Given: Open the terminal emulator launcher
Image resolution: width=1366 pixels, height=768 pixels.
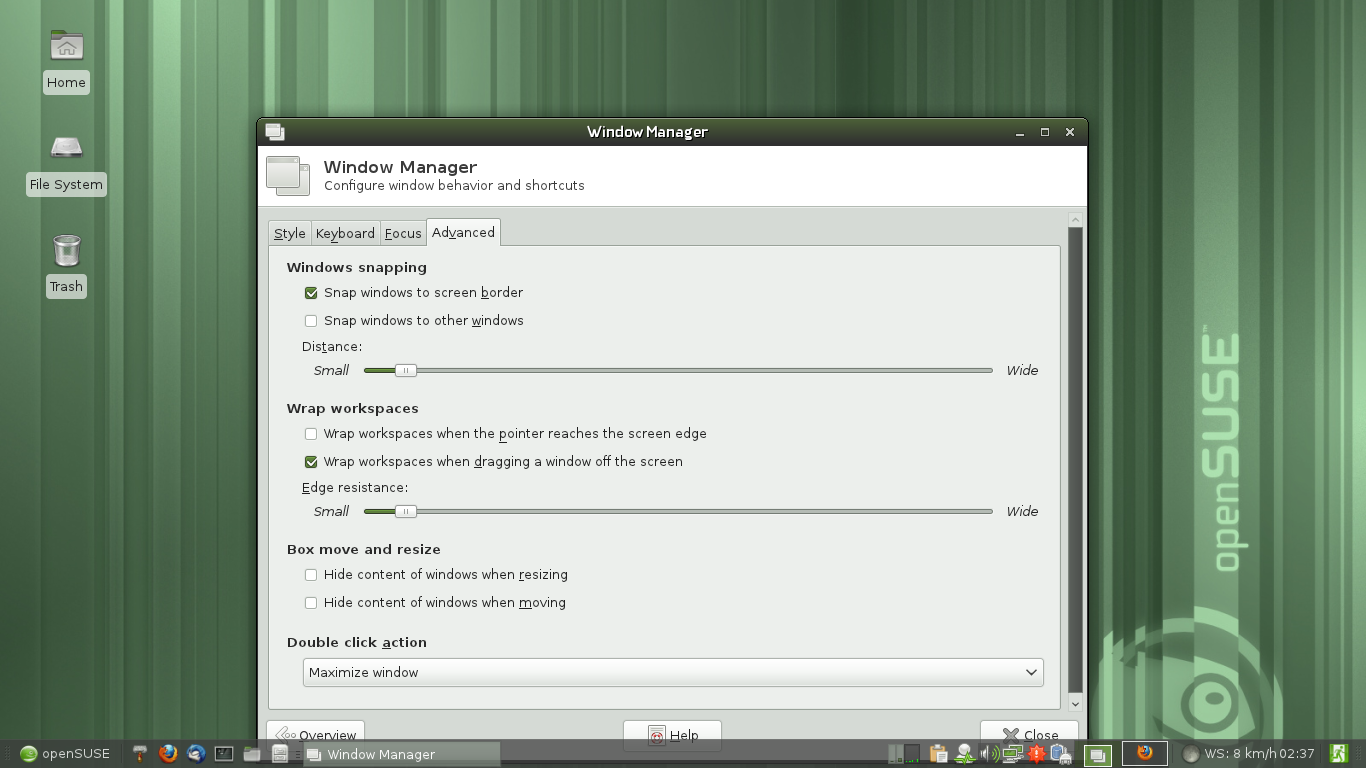Looking at the screenshot, I should [x=224, y=753].
